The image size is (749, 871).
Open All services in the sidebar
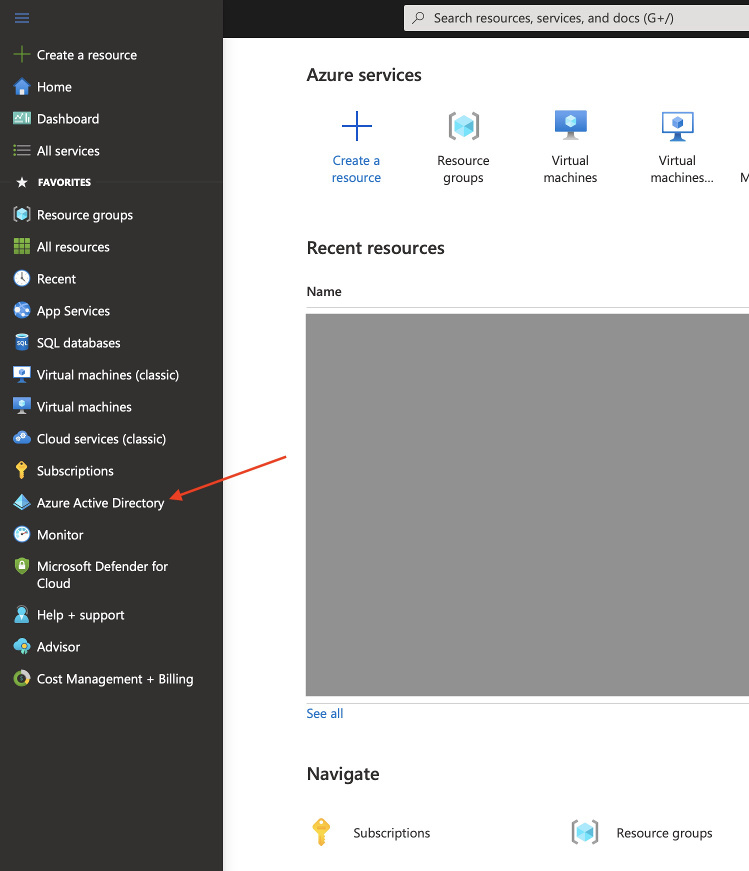tap(68, 151)
